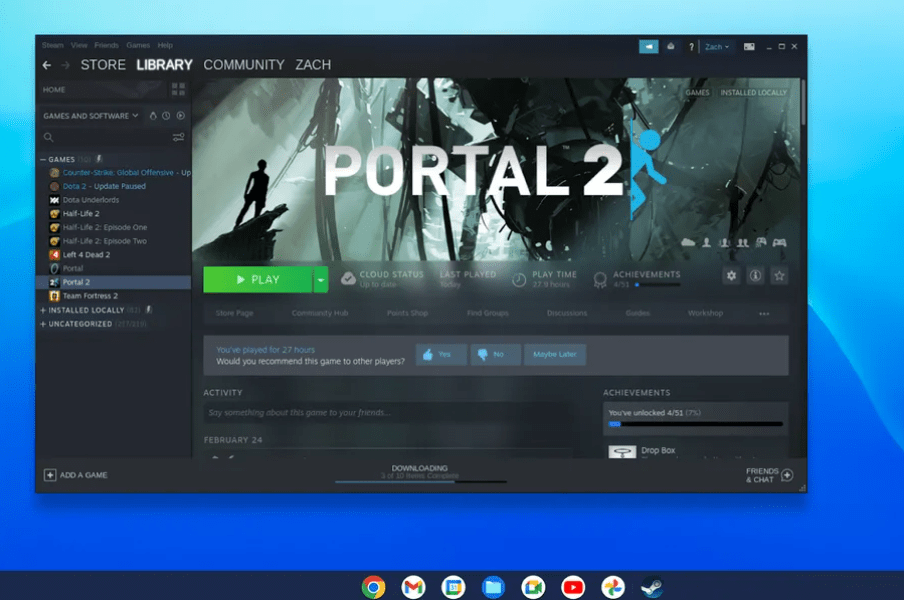Toggle Portal 2 as a favorite star
The image size is (904, 600).
point(780,275)
